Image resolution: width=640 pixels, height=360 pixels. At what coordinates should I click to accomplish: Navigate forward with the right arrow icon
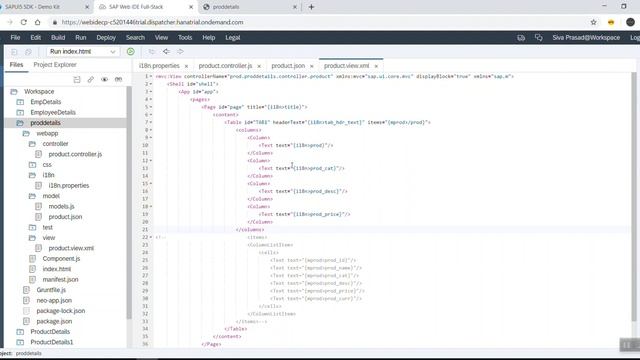click(x=180, y=51)
